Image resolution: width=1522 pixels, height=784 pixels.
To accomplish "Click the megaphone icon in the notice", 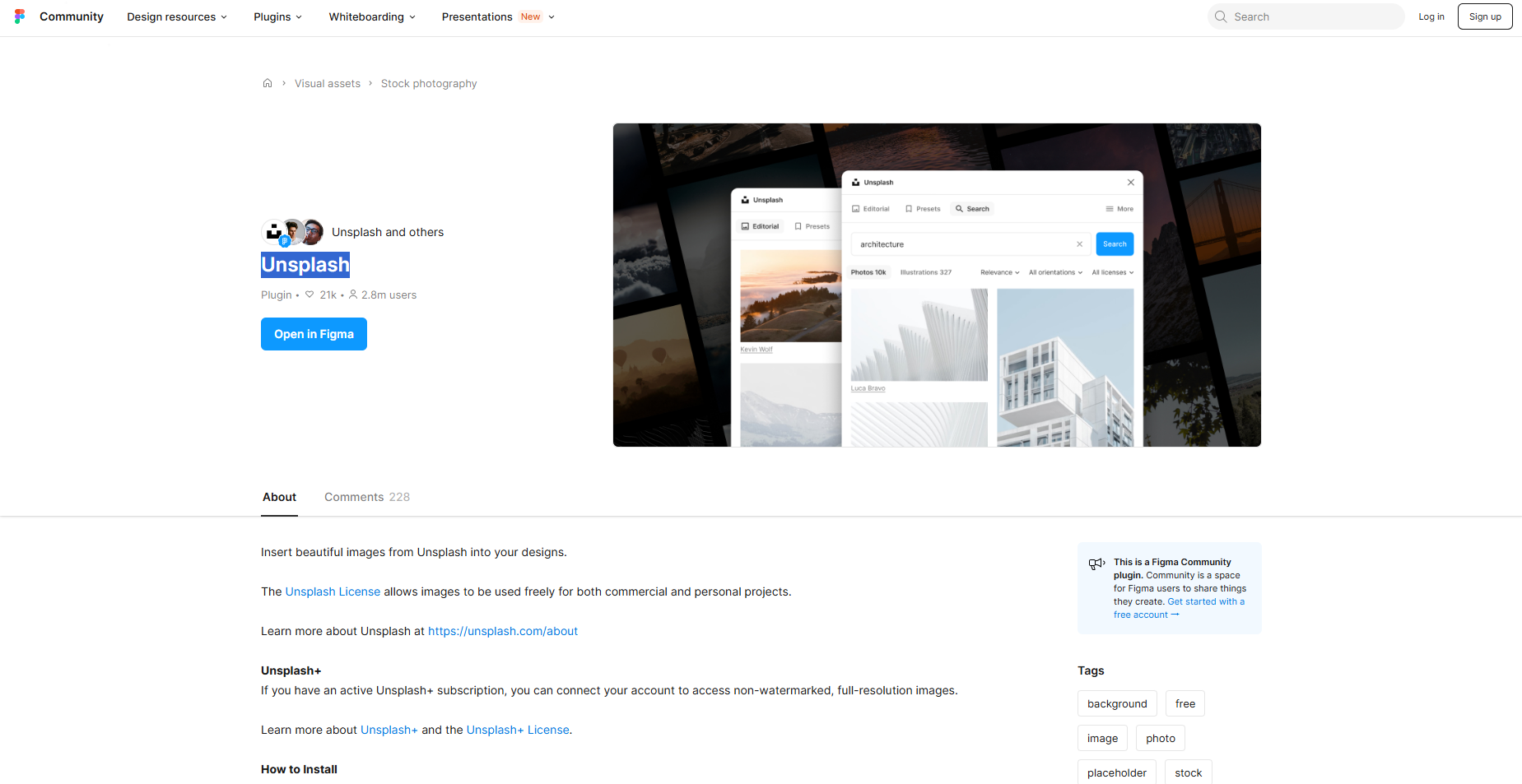I will [x=1096, y=564].
